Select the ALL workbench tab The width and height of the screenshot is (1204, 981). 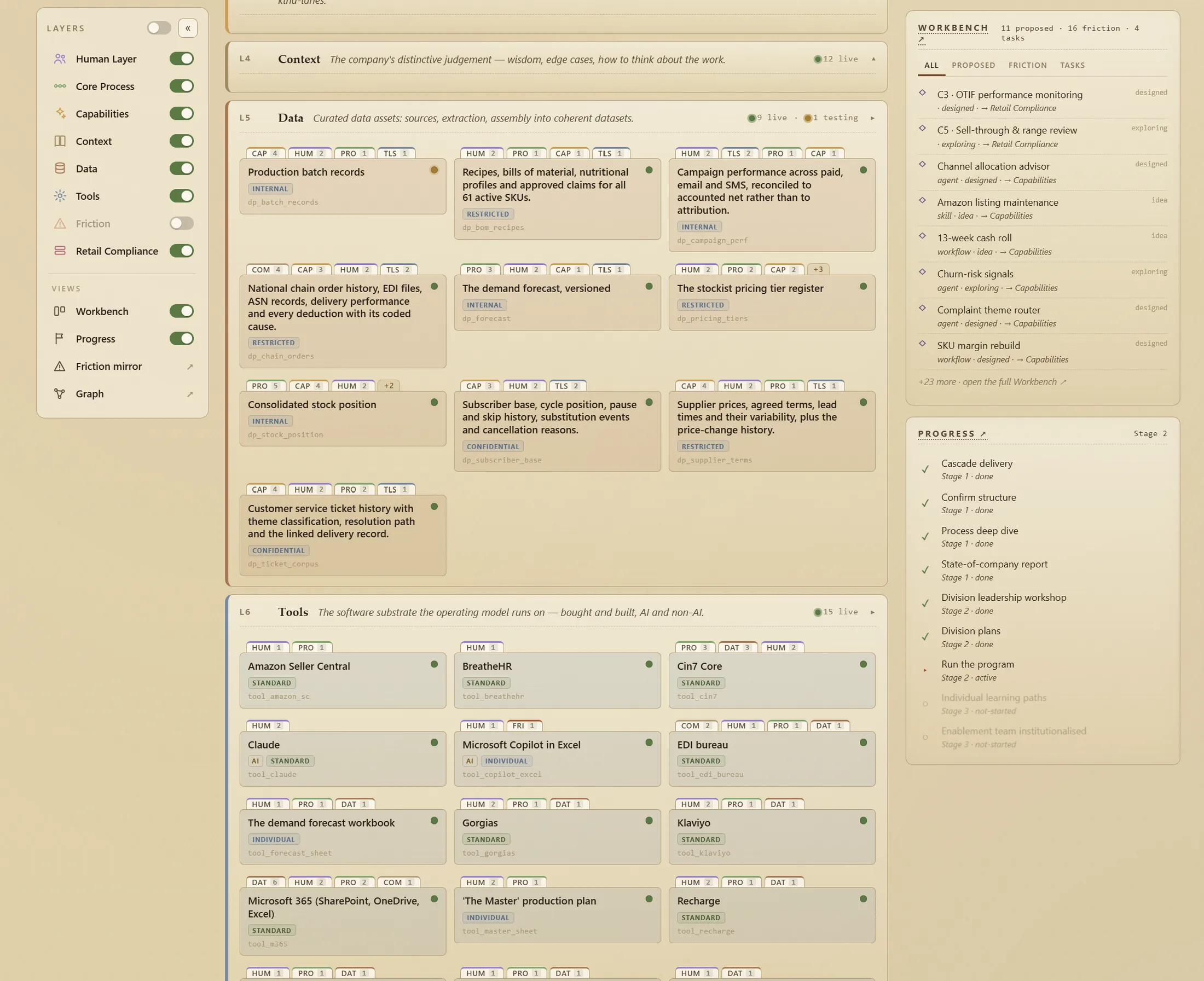click(931, 66)
